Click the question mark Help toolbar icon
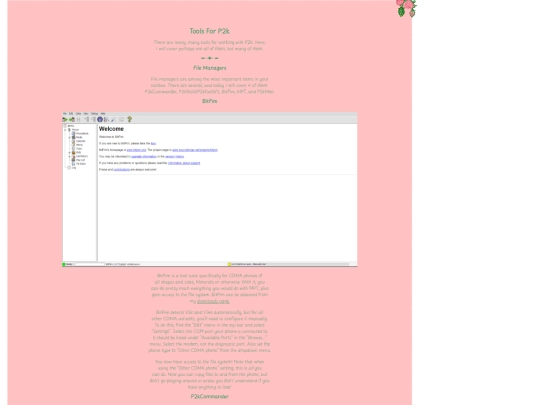 (x=129, y=119)
